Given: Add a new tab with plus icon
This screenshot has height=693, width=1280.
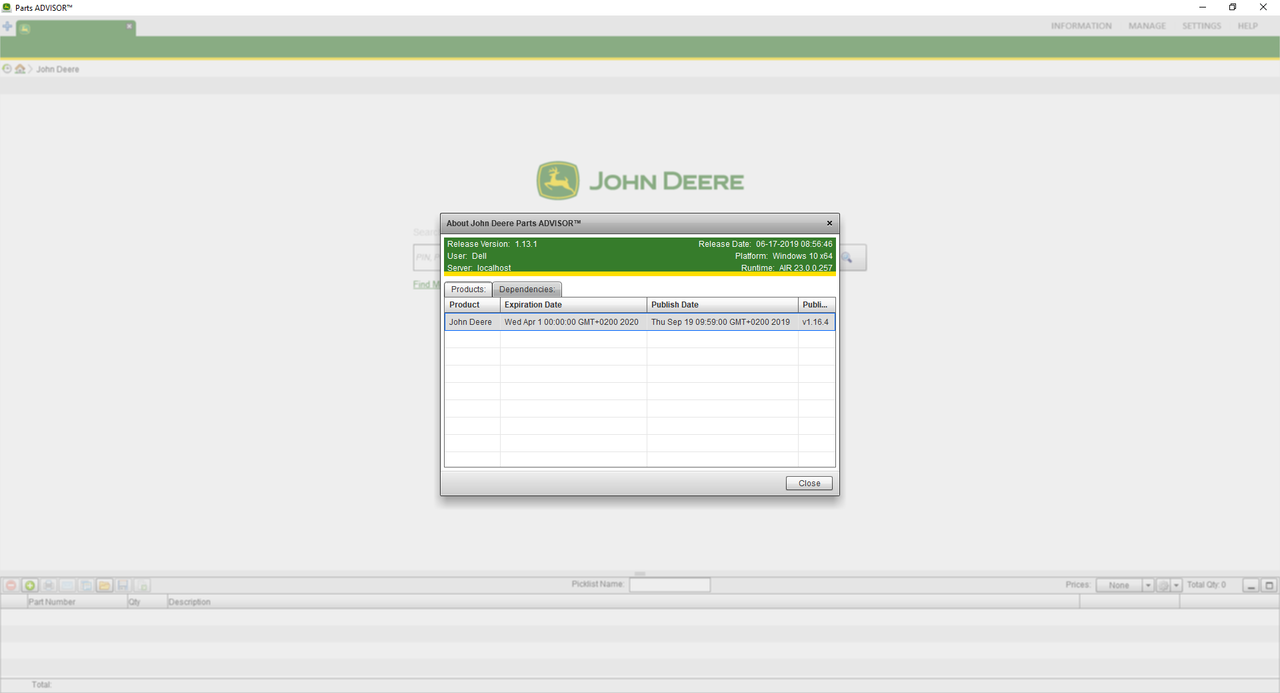Looking at the screenshot, I should 7,27.
